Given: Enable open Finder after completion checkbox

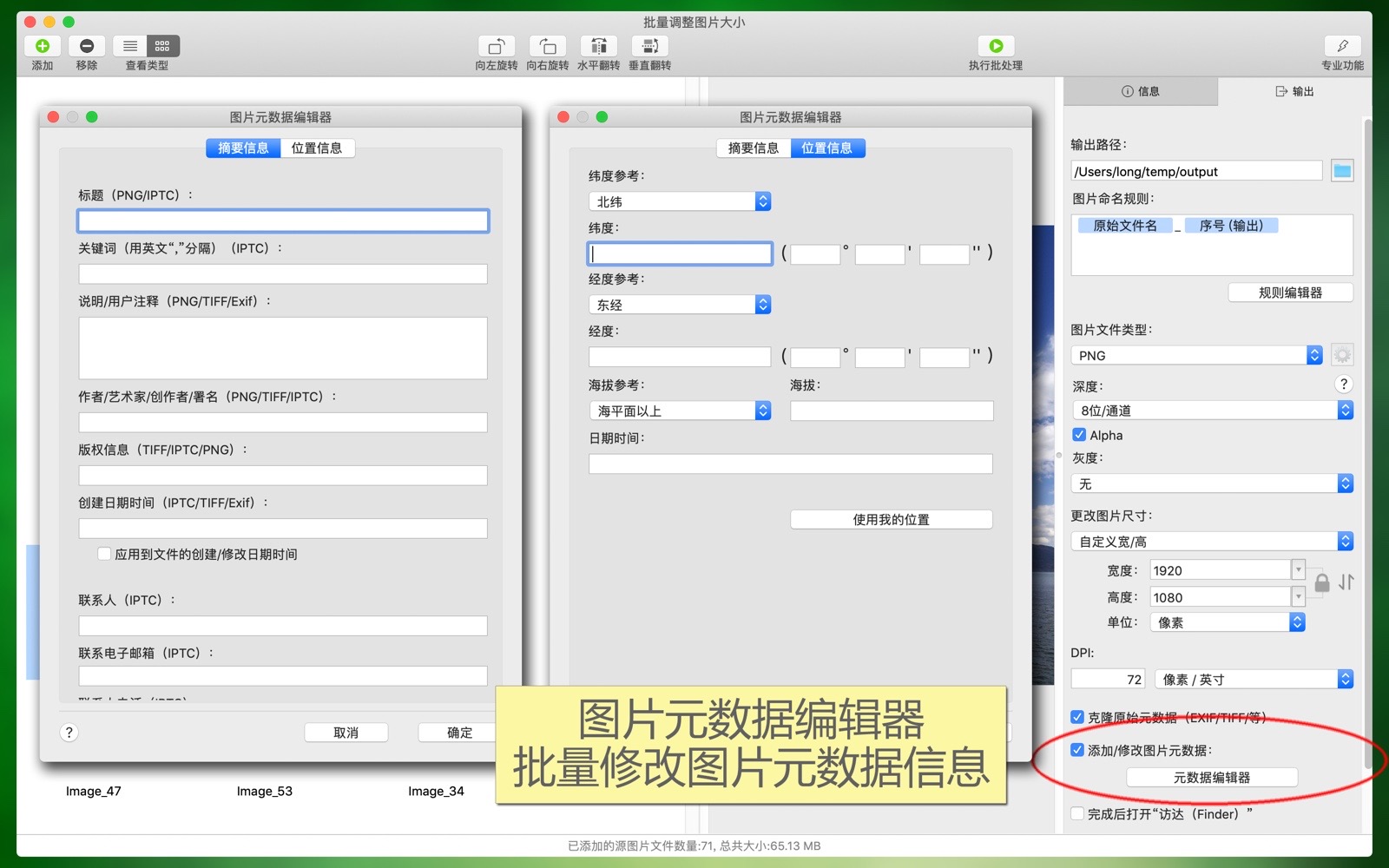Looking at the screenshot, I should coord(1077,814).
